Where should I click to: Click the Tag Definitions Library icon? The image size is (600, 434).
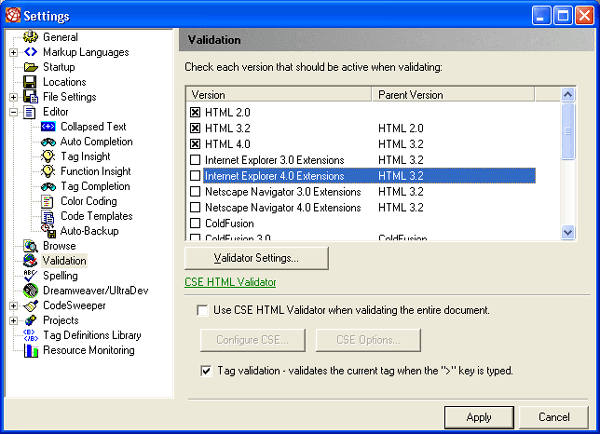coord(30,336)
